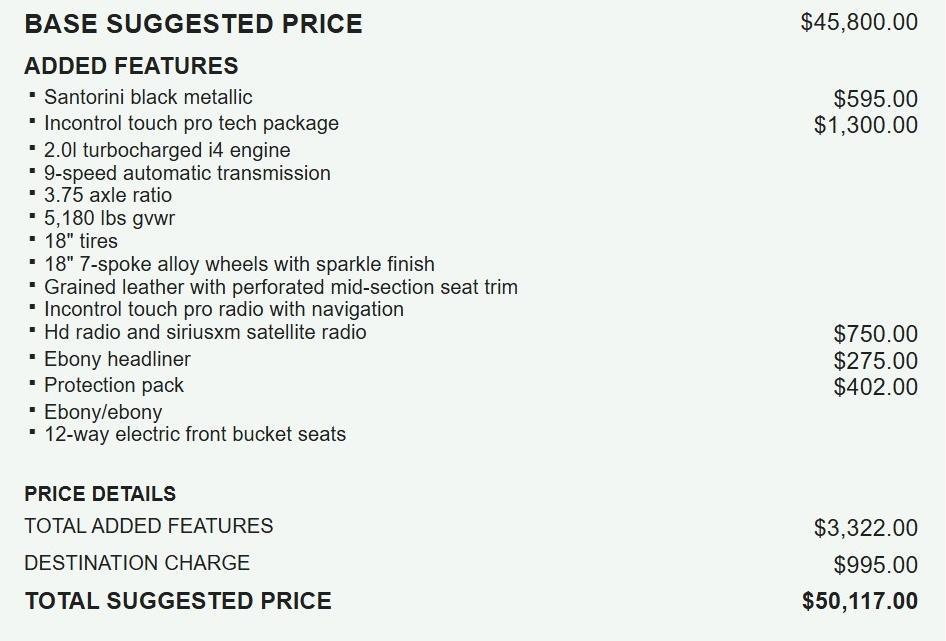946x641 pixels.
Task: Click the Protection pack line item
Action: [114, 385]
